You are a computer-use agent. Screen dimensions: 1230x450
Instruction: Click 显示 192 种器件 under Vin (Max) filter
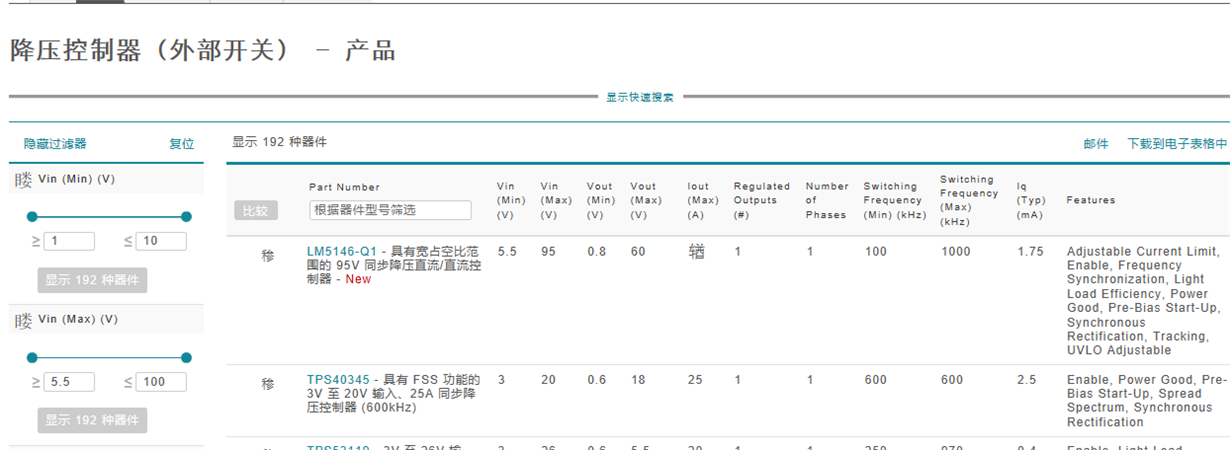pyautogui.click(x=92, y=420)
